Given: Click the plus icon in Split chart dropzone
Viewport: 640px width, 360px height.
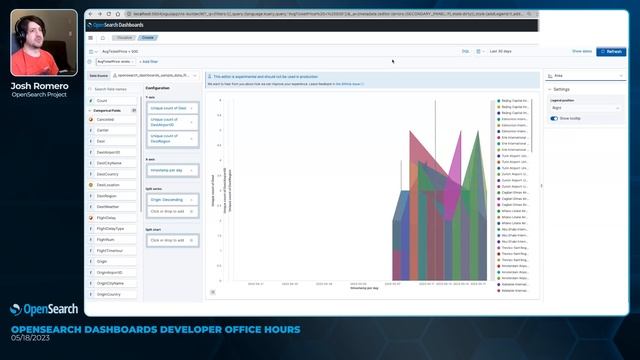Looking at the screenshot, I should click(191, 240).
